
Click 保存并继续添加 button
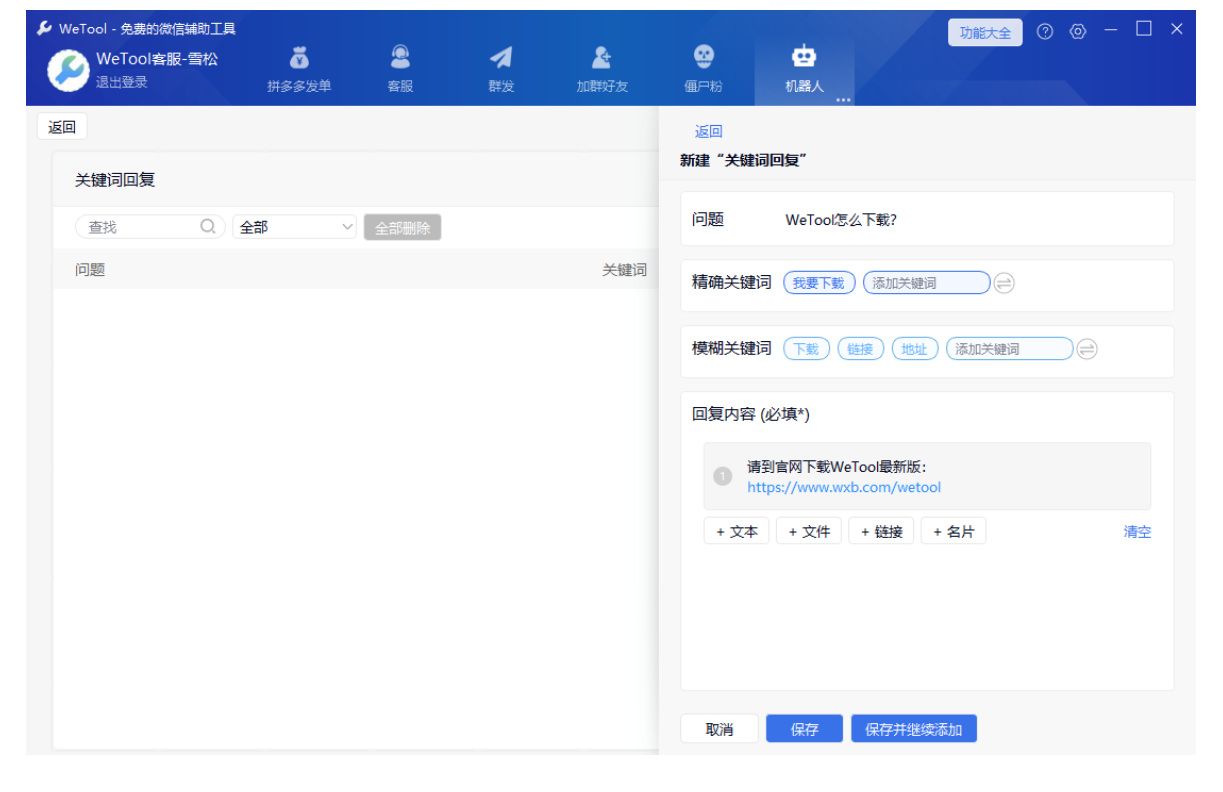tap(914, 729)
